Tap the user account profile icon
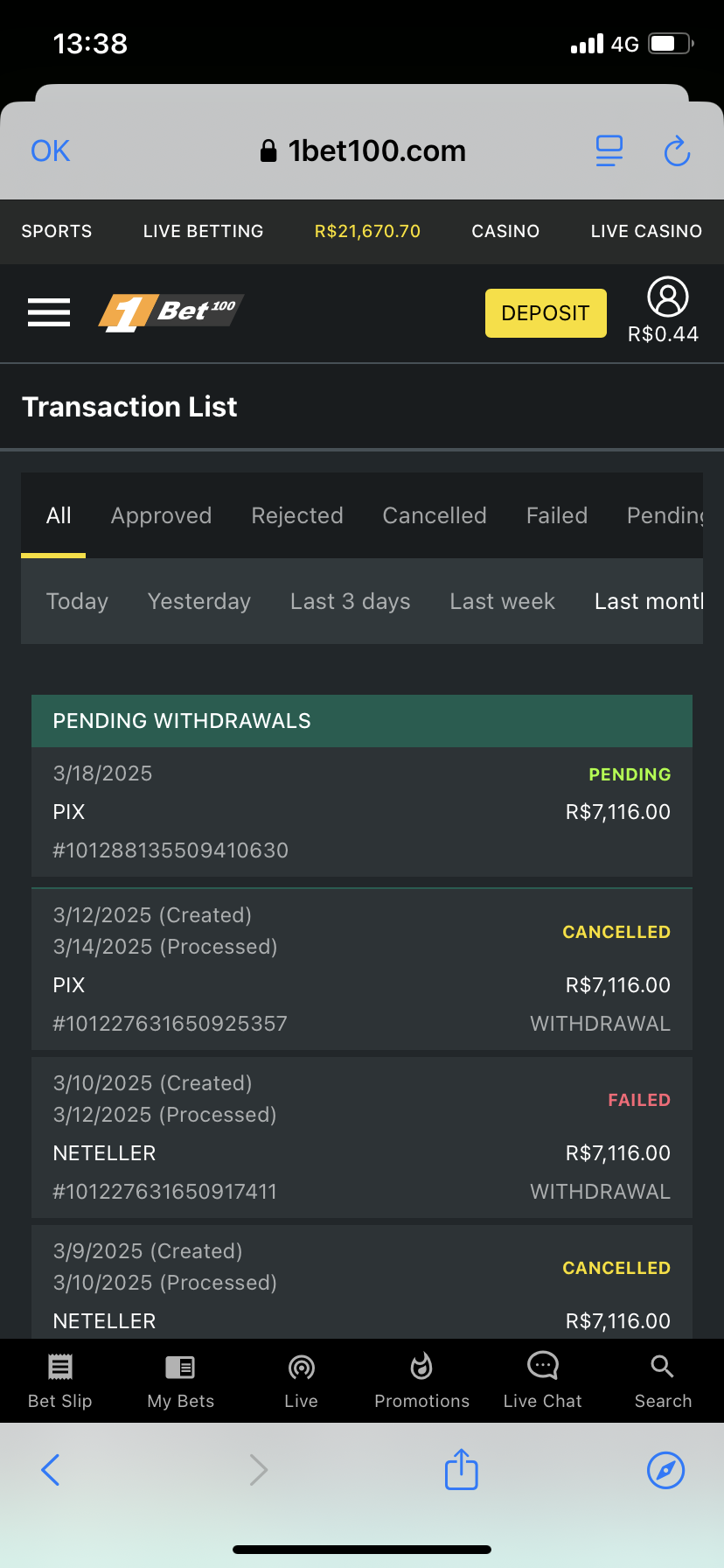The height and width of the screenshot is (1568, 724). tap(667, 297)
